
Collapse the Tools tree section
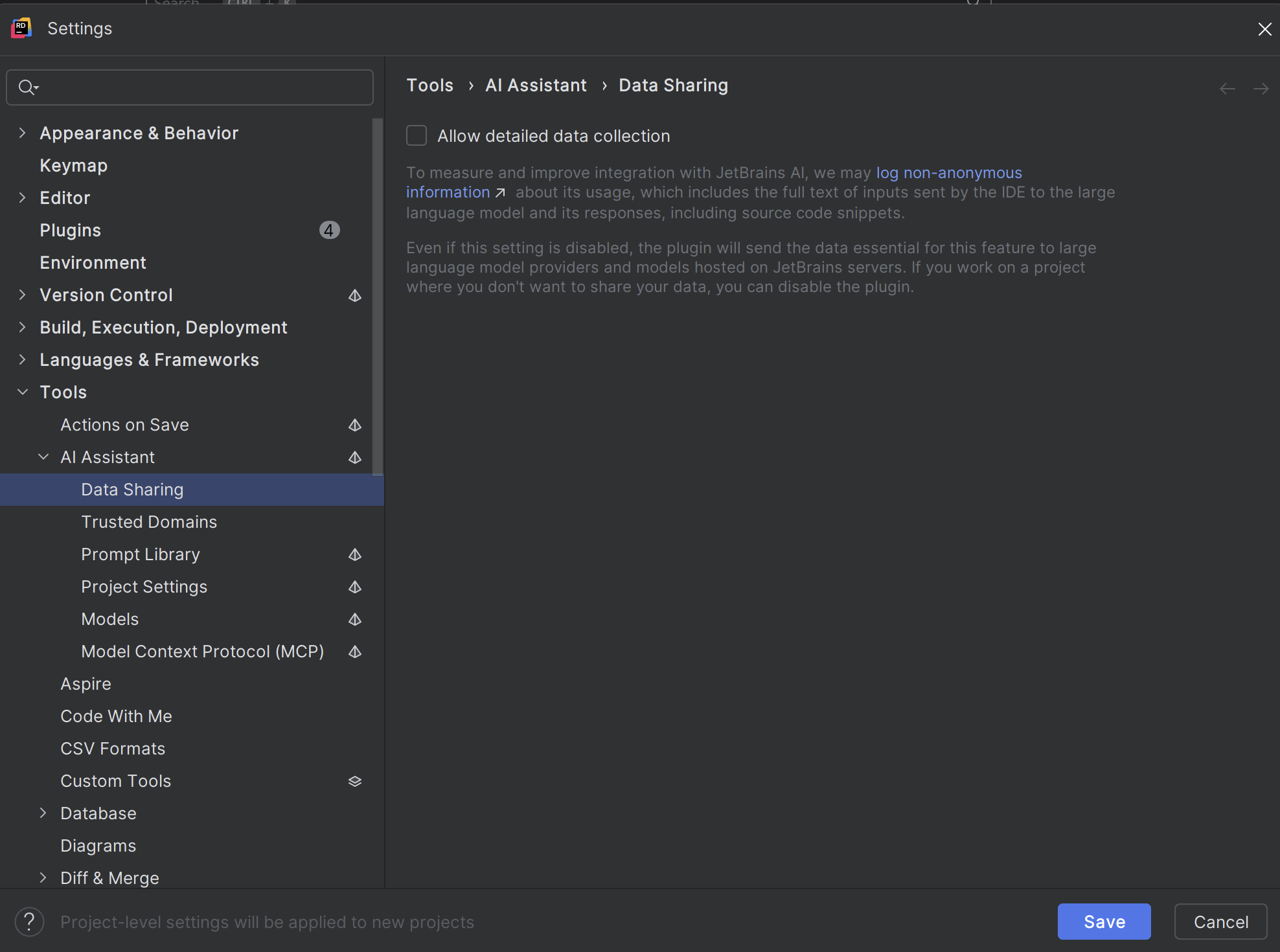tap(23, 392)
